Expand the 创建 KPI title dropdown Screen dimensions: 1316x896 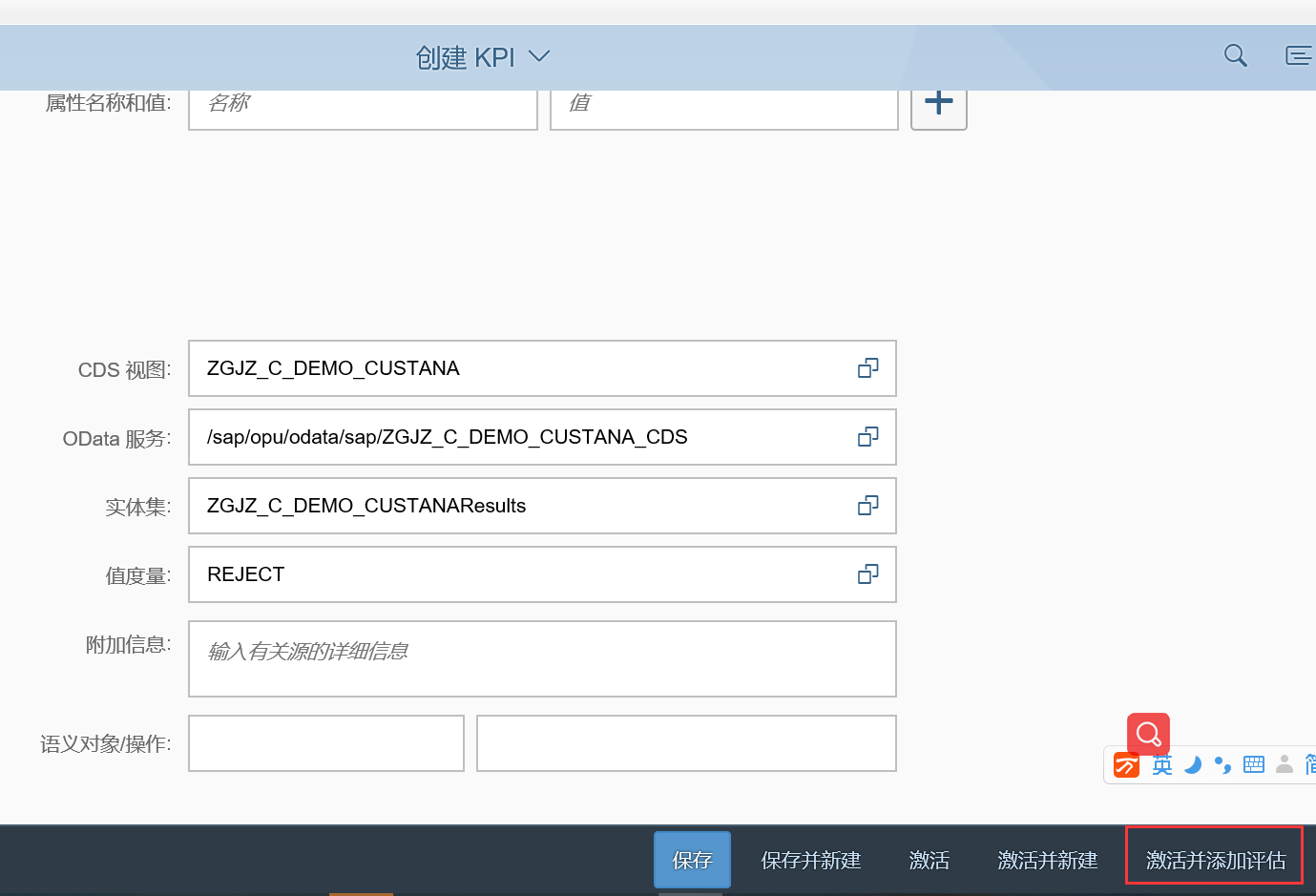[539, 57]
